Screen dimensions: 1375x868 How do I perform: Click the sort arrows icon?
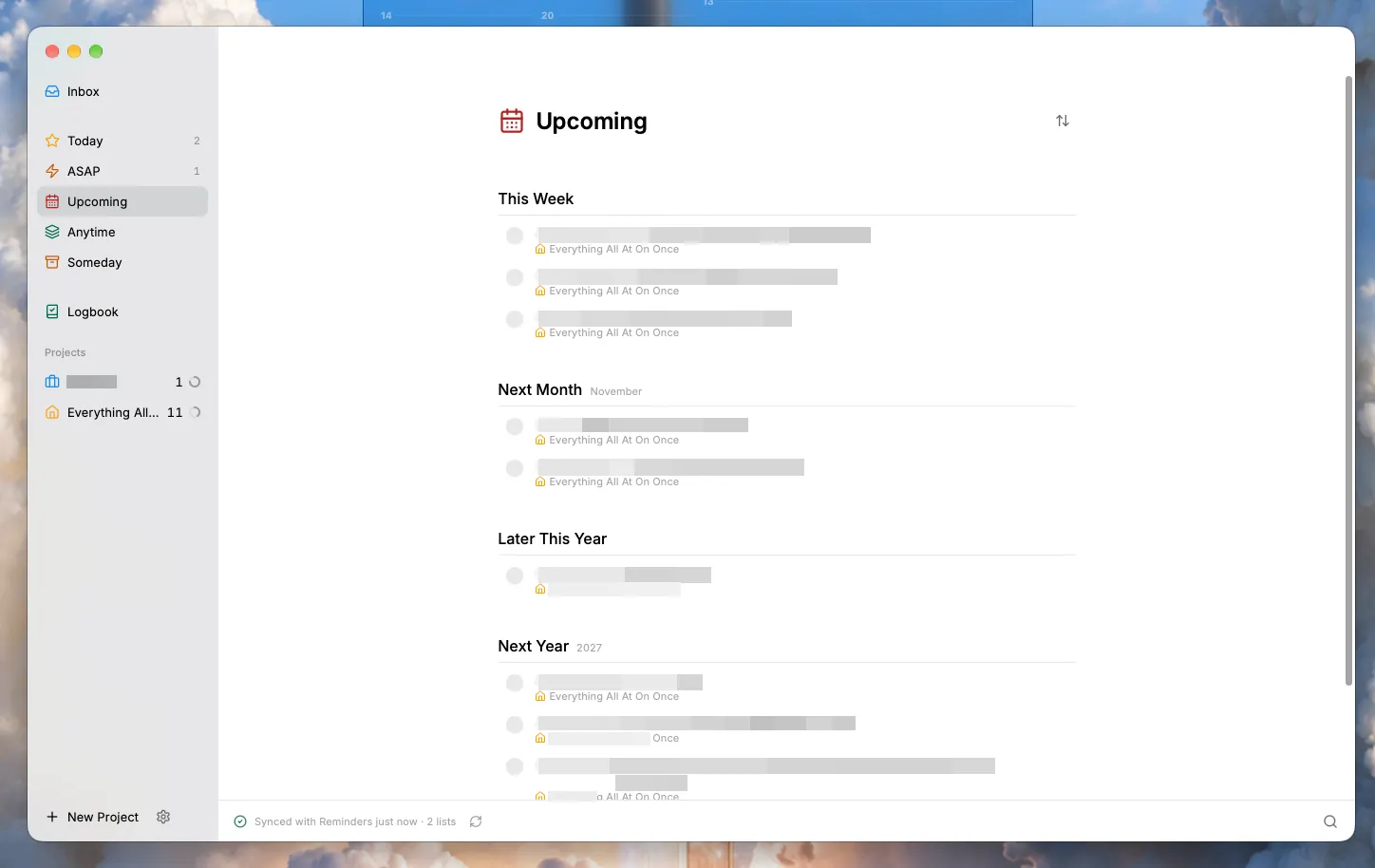pyautogui.click(x=1063, y=121)
